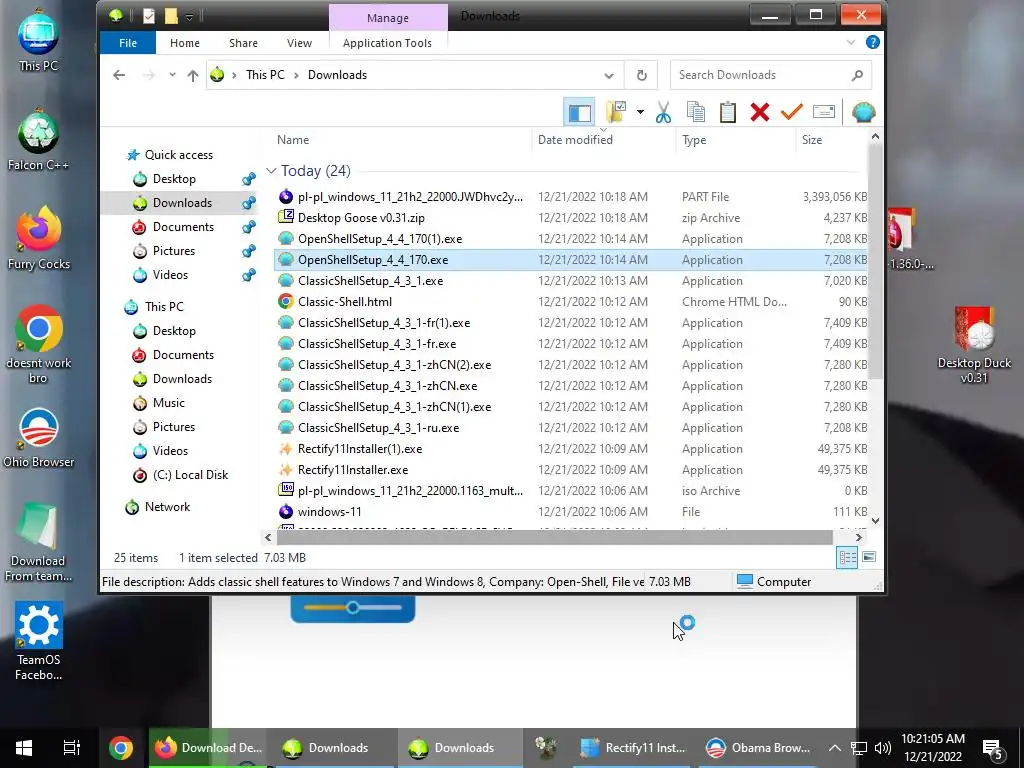
Task: Go up one folder level
Action: pyautogui.click(x=193, y=75)
